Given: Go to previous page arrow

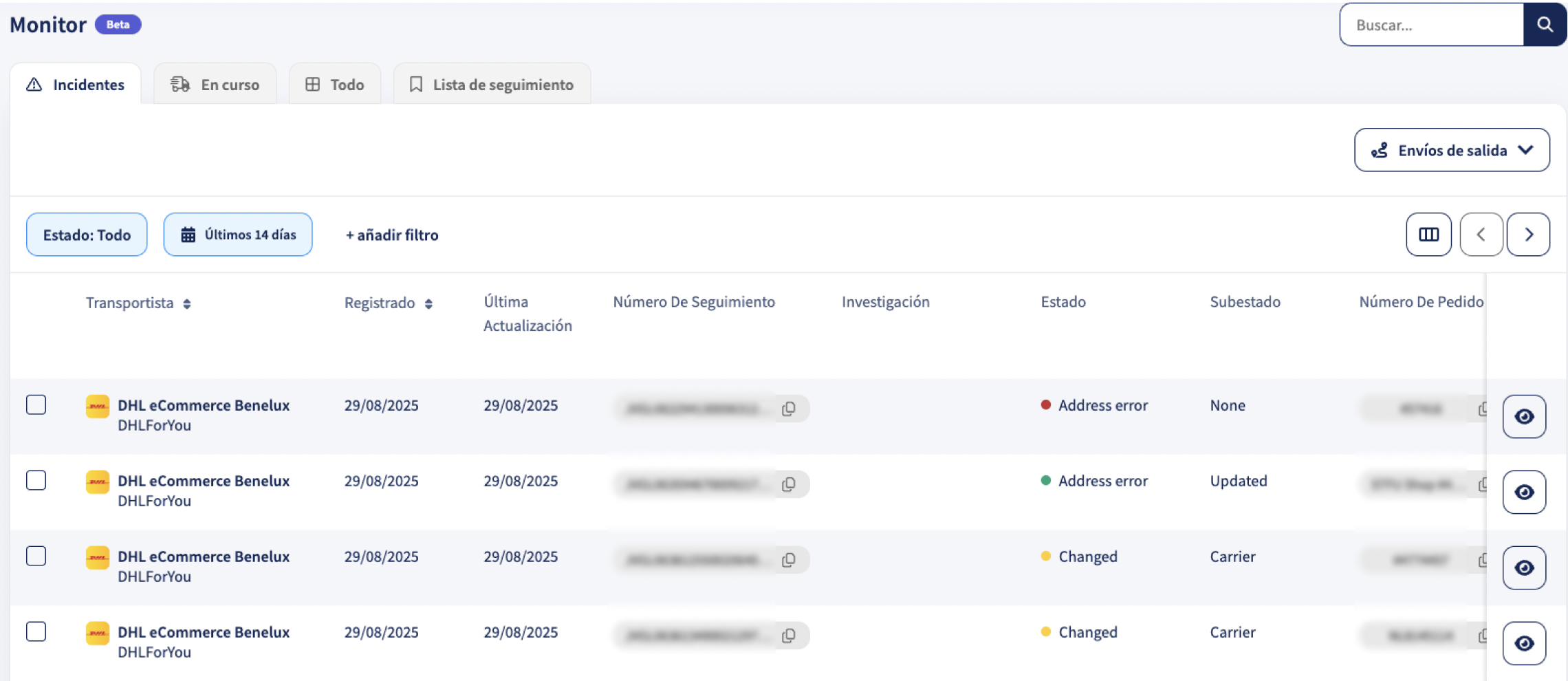Looking at the screenshot, I should point(1481,235).
